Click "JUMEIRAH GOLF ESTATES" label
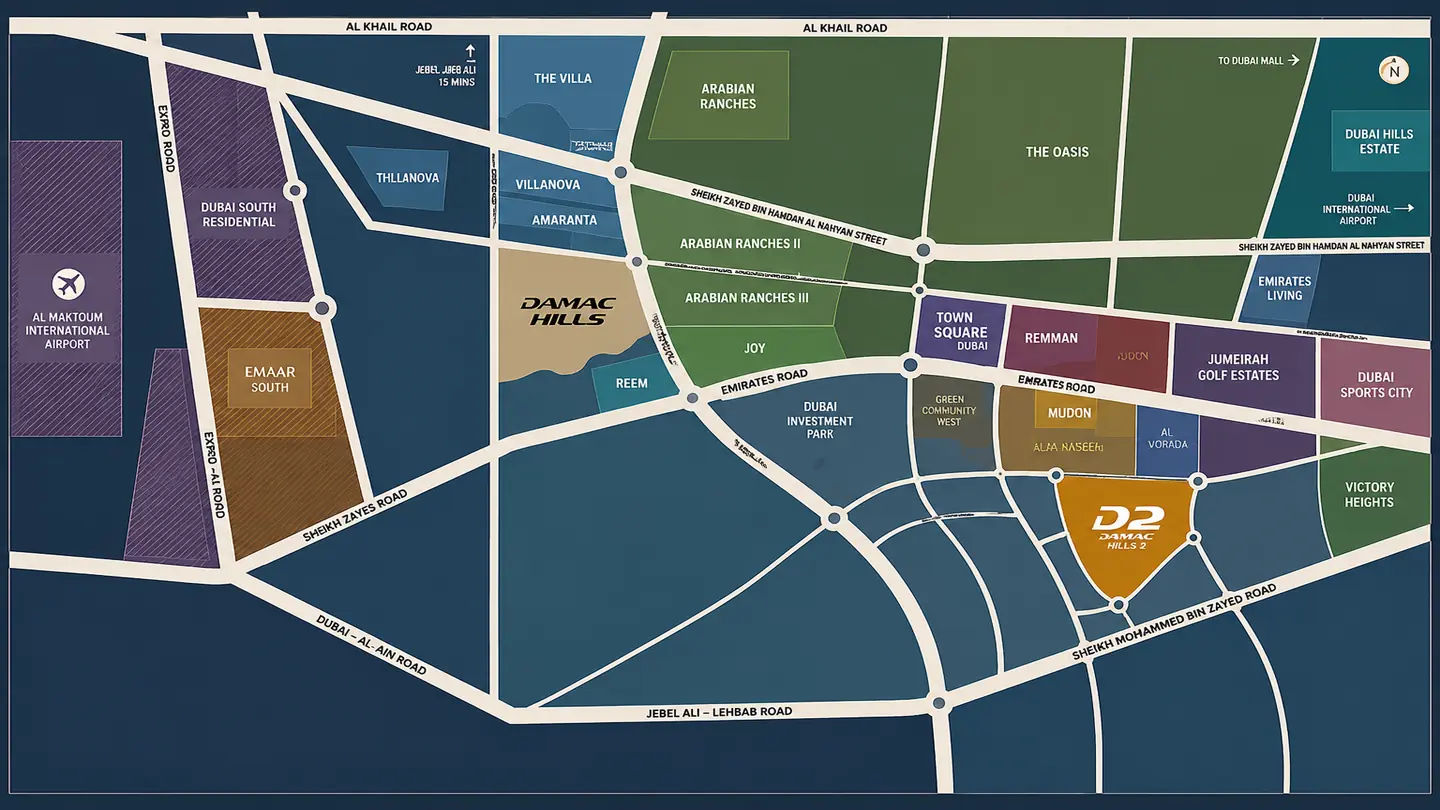This screenshot has height=810, width=1440. pos(1238,367)
